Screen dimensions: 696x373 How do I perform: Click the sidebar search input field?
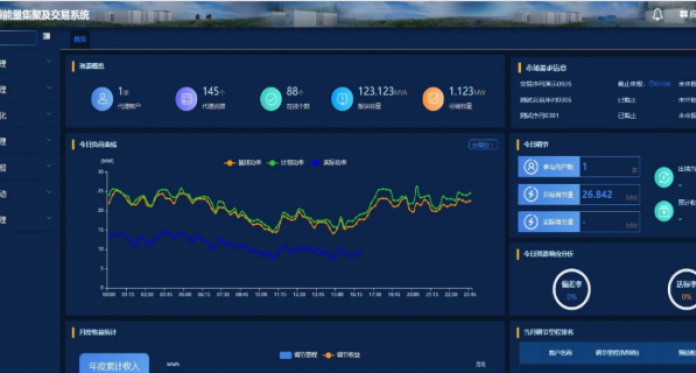[x=18, y=38]
